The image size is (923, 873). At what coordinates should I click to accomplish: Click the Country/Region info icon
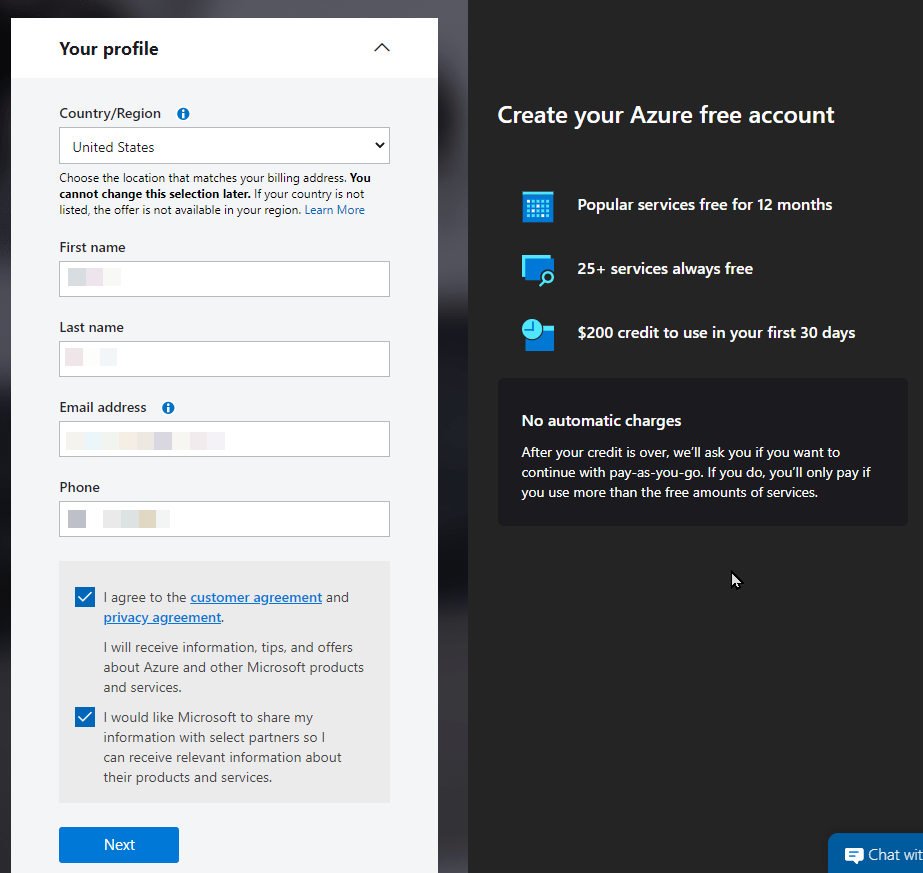[x=183, y=114]
